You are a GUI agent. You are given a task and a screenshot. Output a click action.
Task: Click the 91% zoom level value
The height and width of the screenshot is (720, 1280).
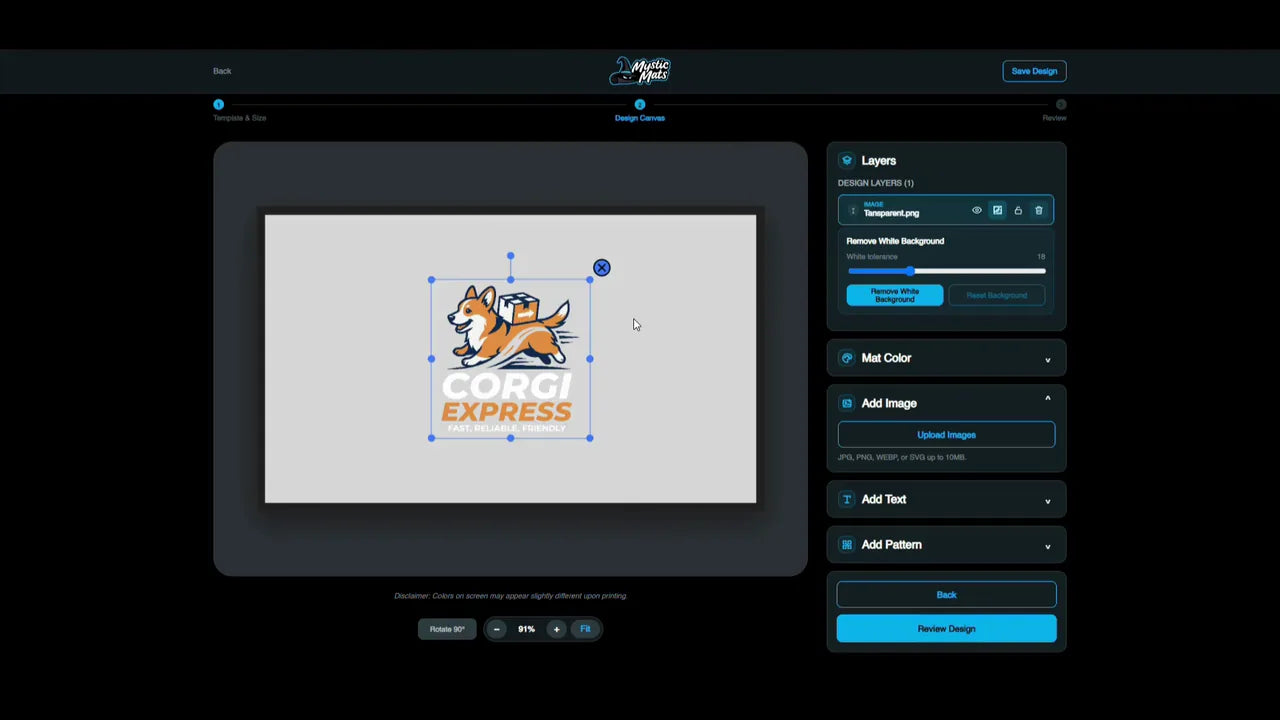526,629
